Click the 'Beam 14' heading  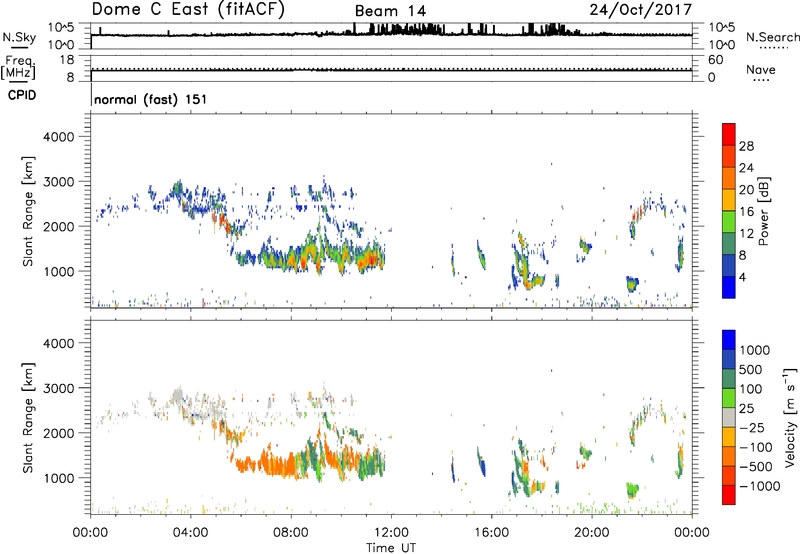(390, 11)
